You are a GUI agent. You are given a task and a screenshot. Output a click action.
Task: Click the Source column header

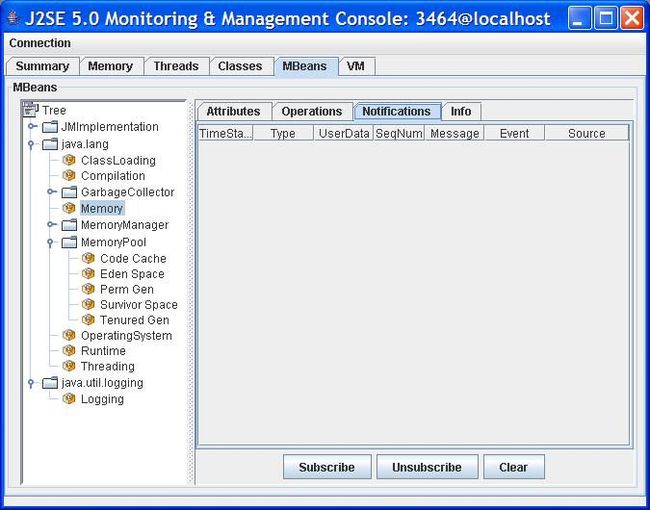pyautogui.click(x=587, y=134)
